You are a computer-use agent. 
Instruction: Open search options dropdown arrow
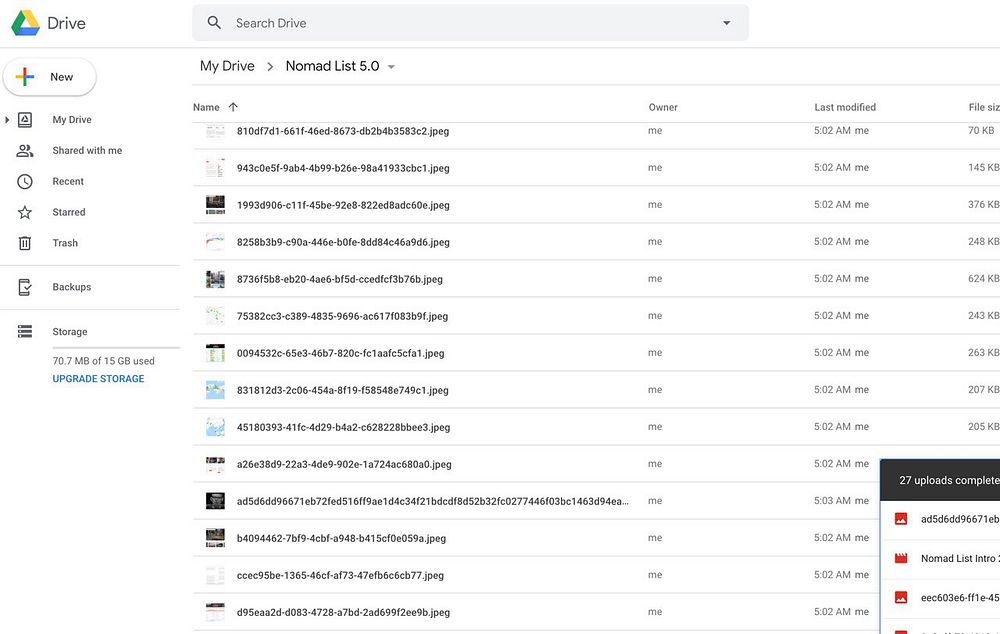pyautogui.click(x=727, y=23)
